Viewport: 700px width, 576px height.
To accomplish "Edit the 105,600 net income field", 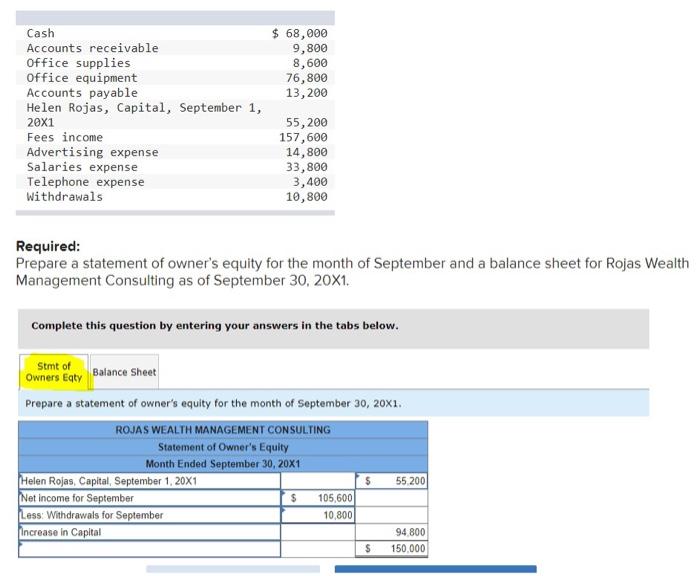I will 318,498.
